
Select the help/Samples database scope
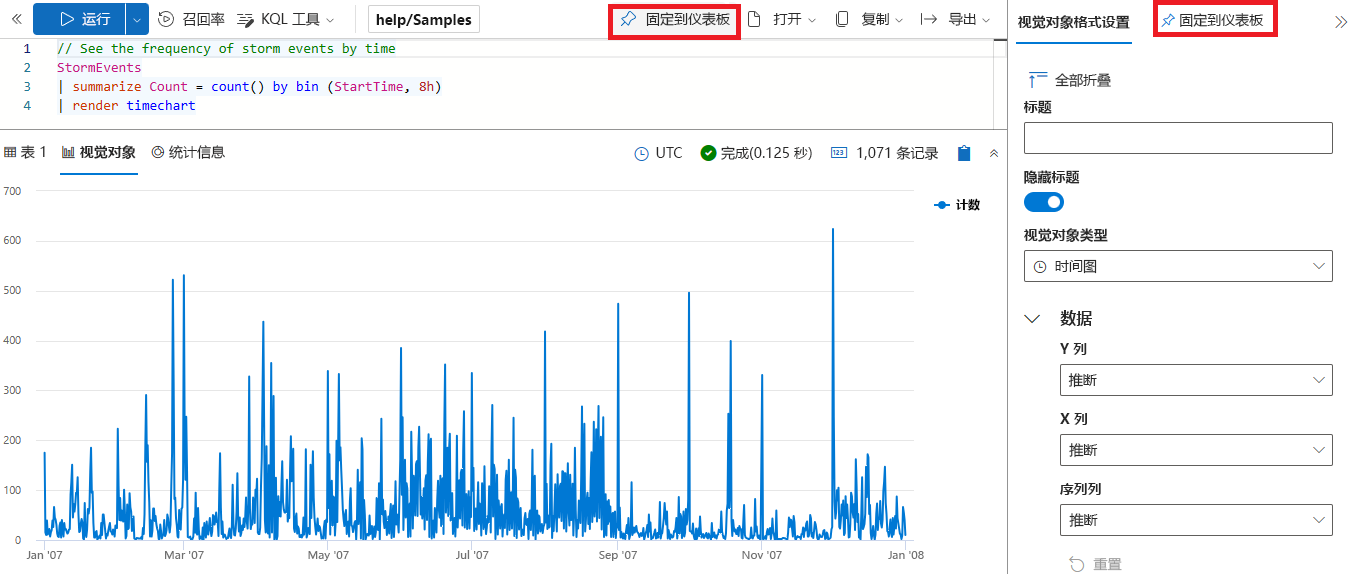point(424,20)
